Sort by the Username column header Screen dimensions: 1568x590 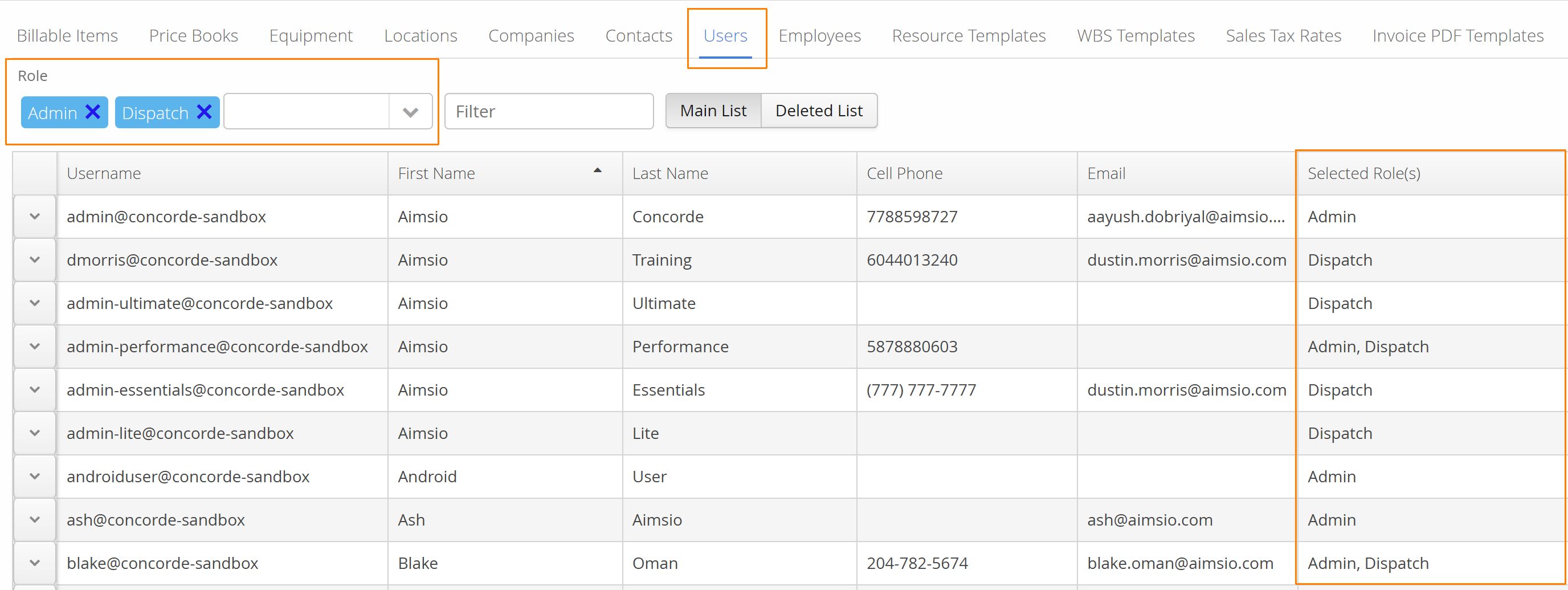222,173
